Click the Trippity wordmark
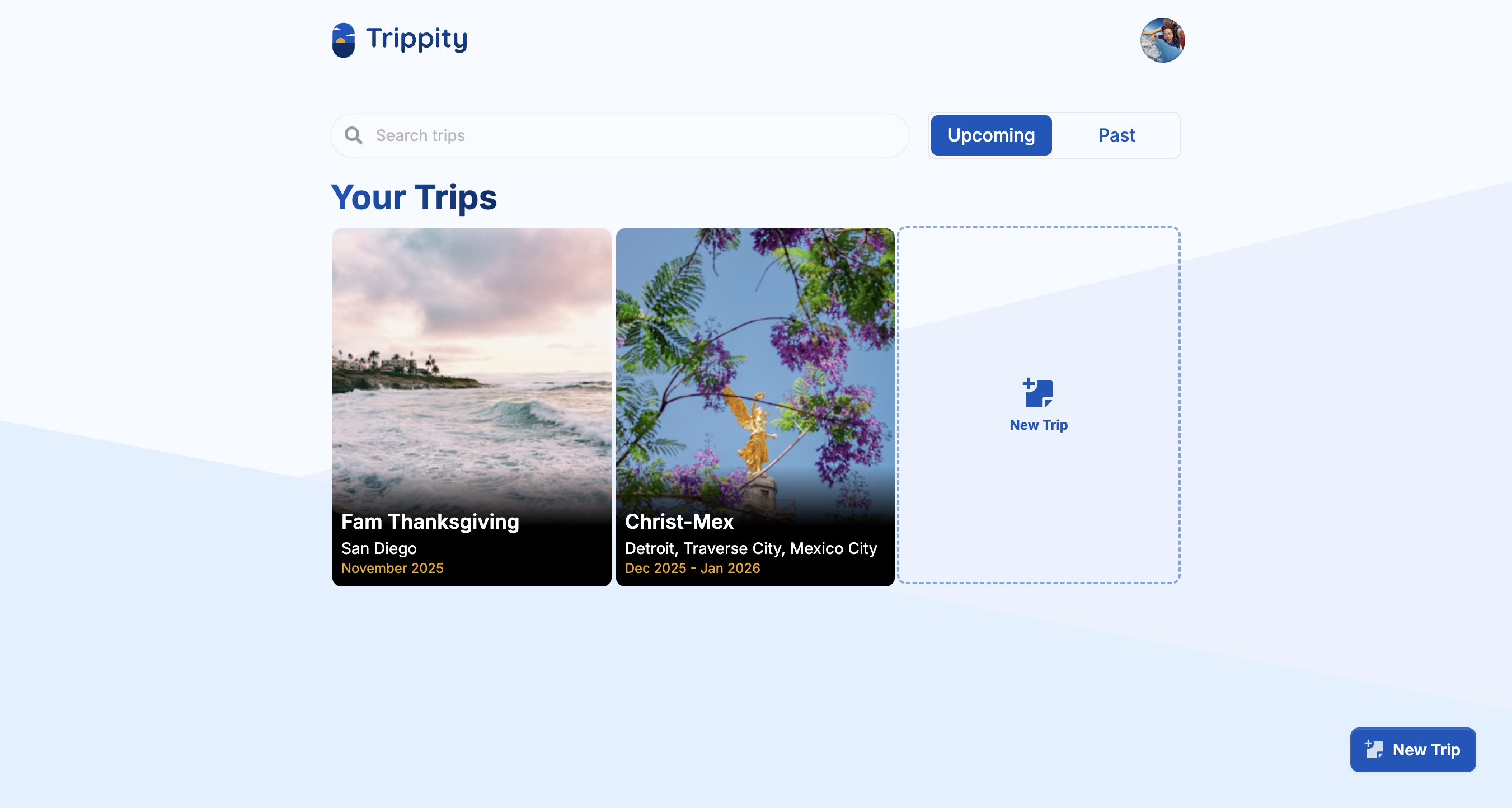The height and width of the screenshot is (808, 1512). [x=416, y=39]
